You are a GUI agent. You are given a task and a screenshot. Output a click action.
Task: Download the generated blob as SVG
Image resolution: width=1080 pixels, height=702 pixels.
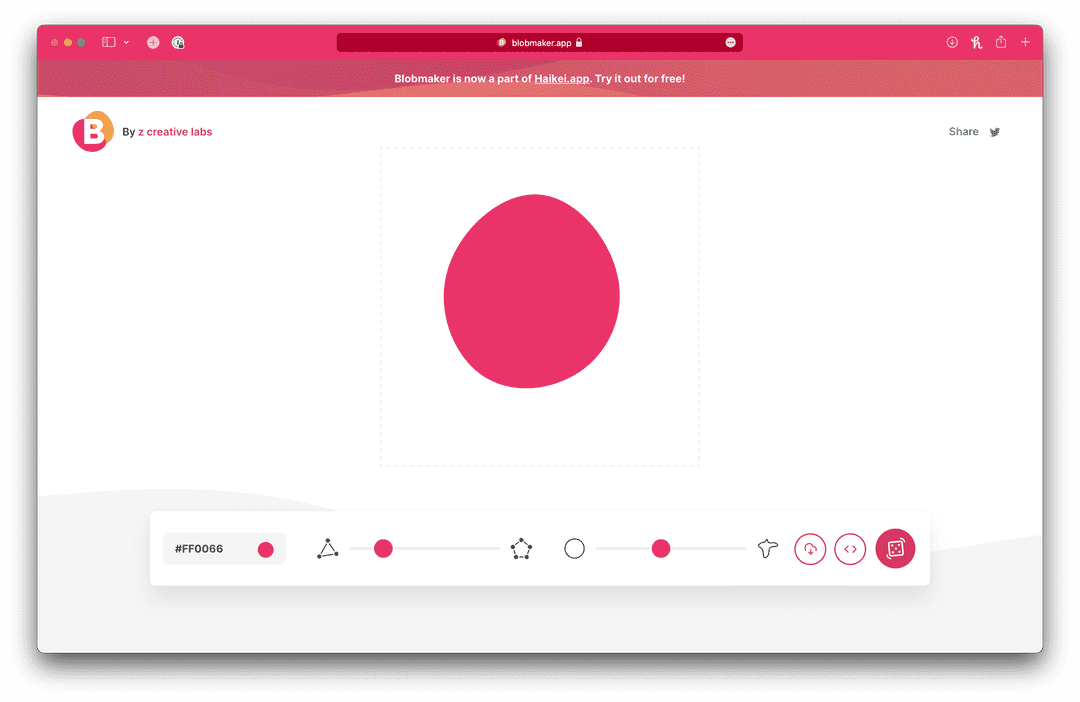click(810, 548)
